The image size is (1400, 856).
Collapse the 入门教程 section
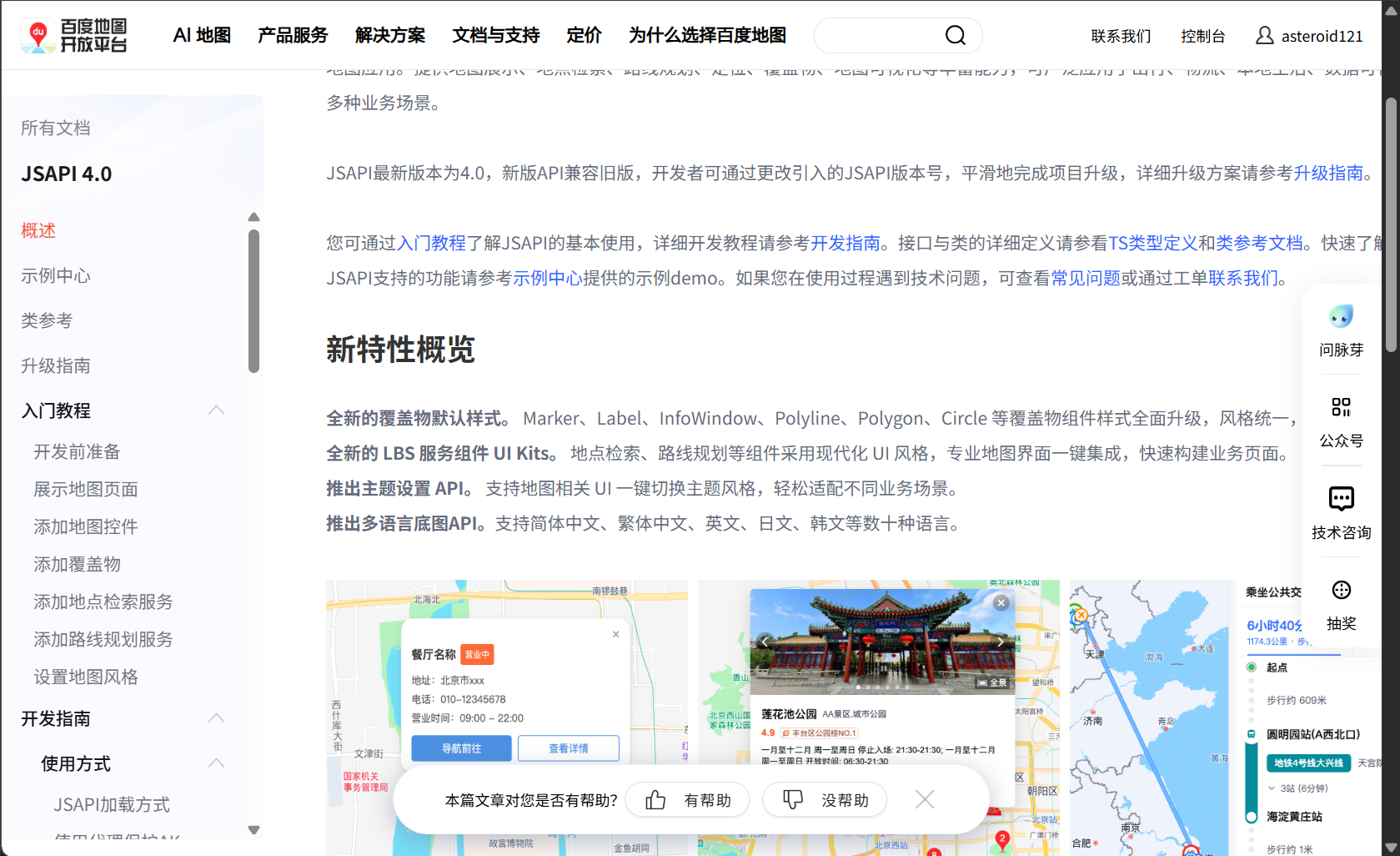(x=216, y=410)
